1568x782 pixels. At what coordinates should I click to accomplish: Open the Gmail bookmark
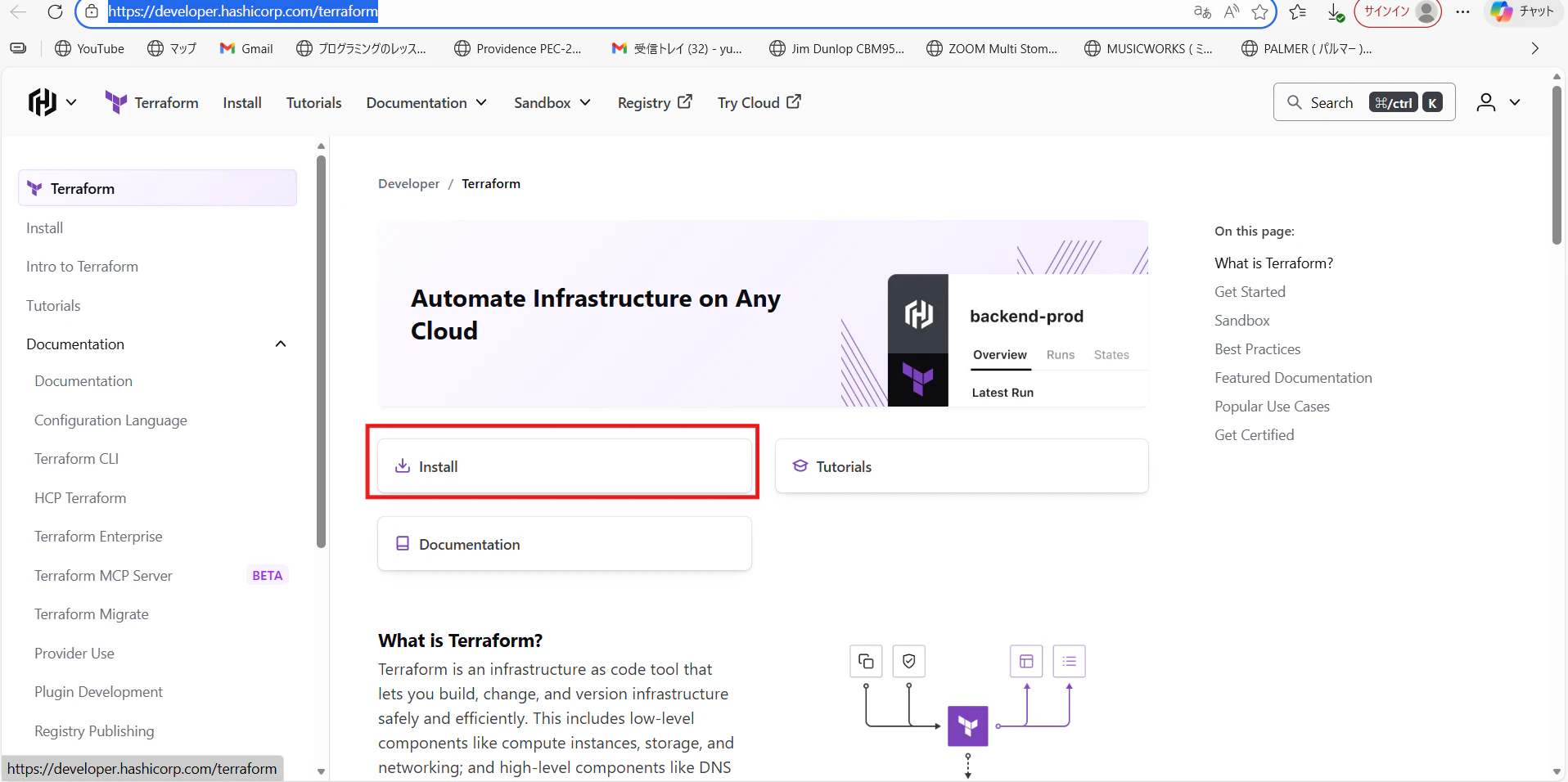coord(246,48)
